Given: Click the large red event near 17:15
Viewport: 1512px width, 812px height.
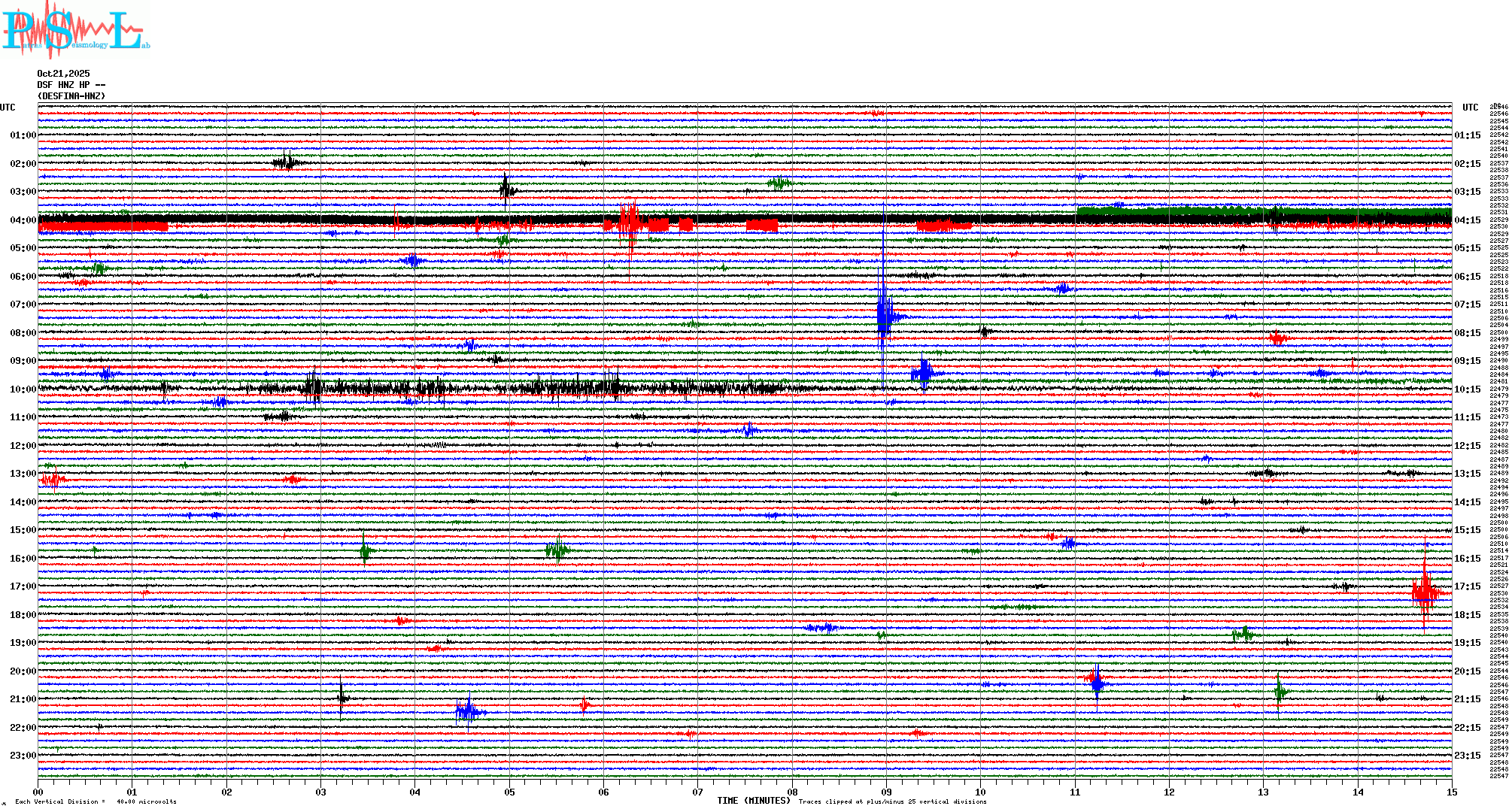Looking at the screenshot, I should pyautogui.click(x=1425, y=592).
